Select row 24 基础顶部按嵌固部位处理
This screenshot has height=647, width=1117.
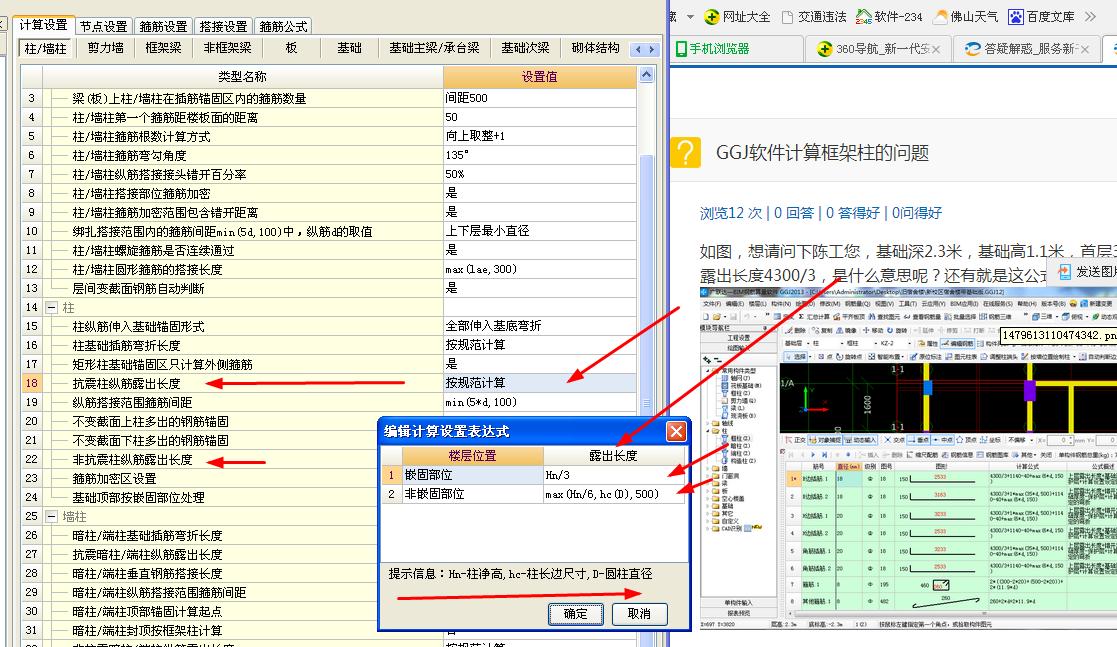click(138, 497)
